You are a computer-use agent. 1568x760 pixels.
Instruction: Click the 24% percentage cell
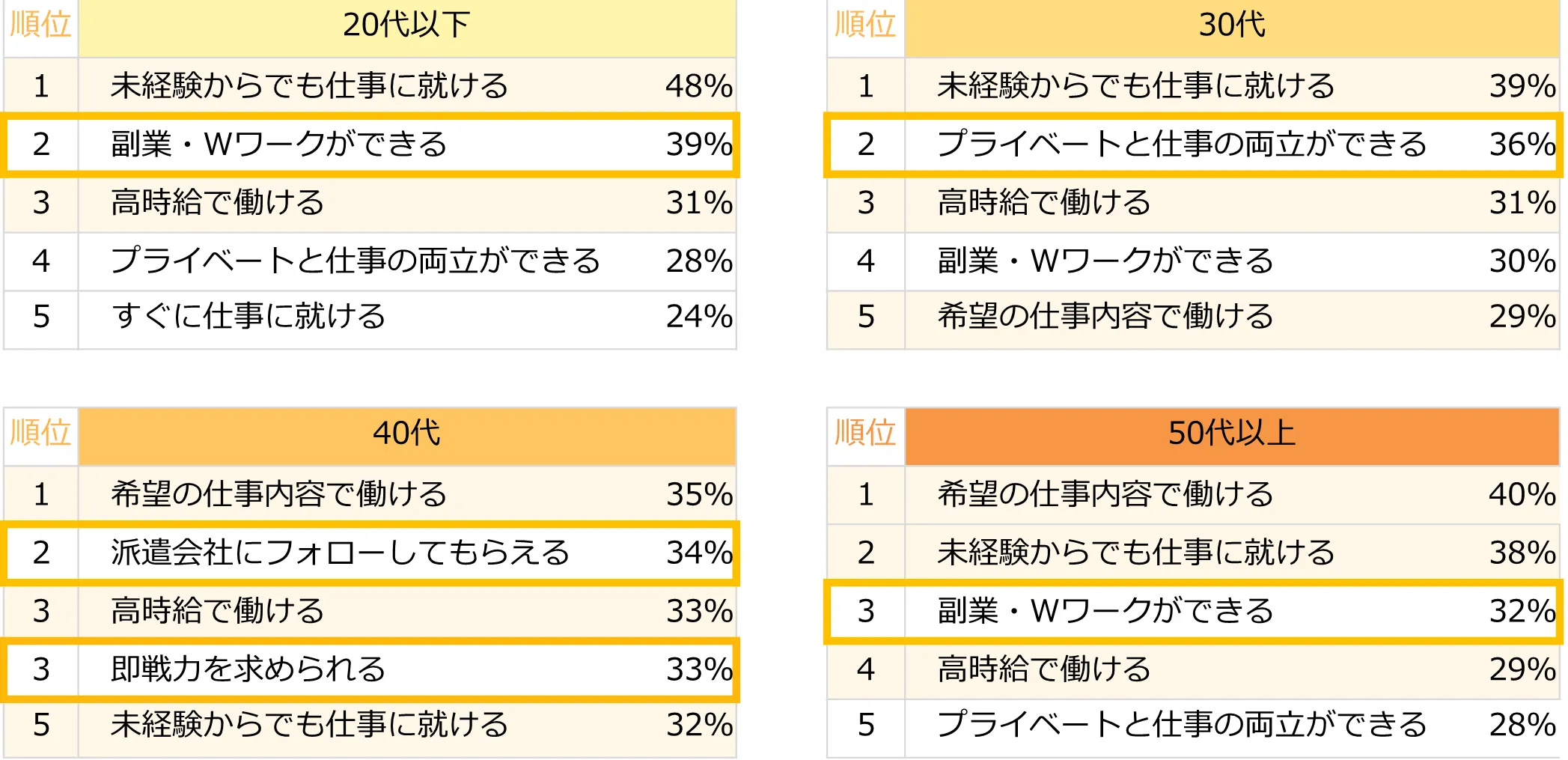pyautogui.click(x=699, y=317)
